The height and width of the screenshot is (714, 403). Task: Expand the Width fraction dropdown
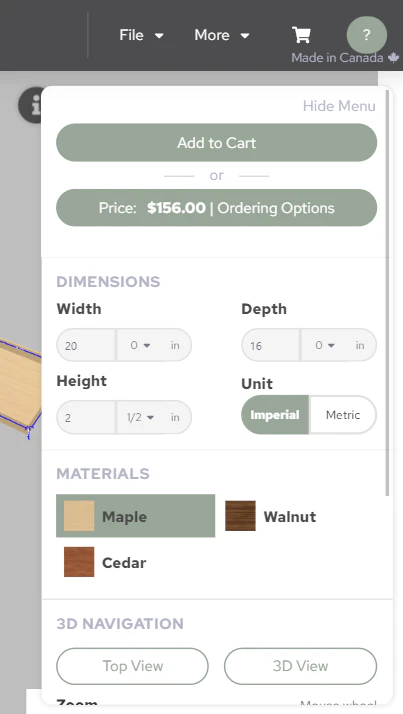coord(140,345)
